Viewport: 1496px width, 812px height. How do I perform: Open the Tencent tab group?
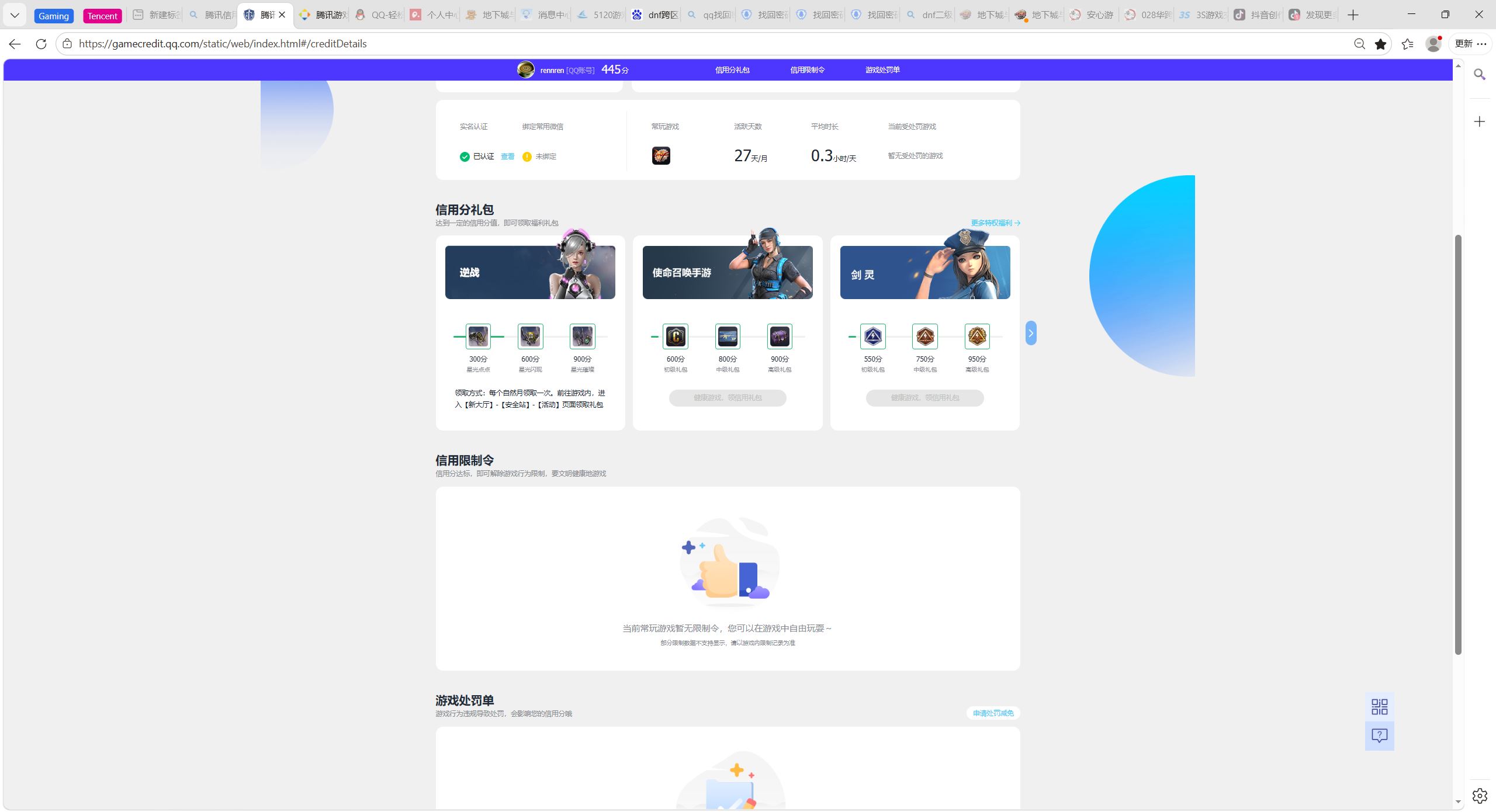(102, 16)
